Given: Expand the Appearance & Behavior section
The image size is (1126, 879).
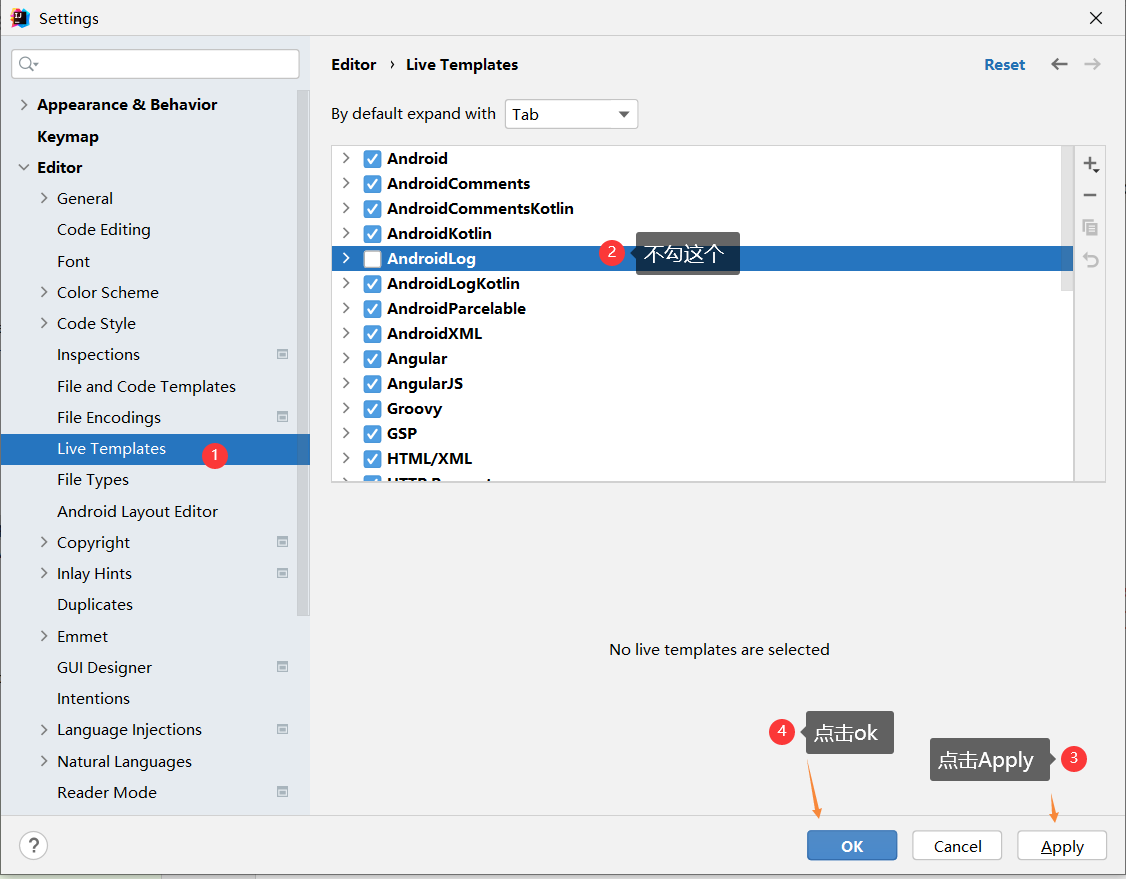Looking at the screenshot, I should pos(24,105).
